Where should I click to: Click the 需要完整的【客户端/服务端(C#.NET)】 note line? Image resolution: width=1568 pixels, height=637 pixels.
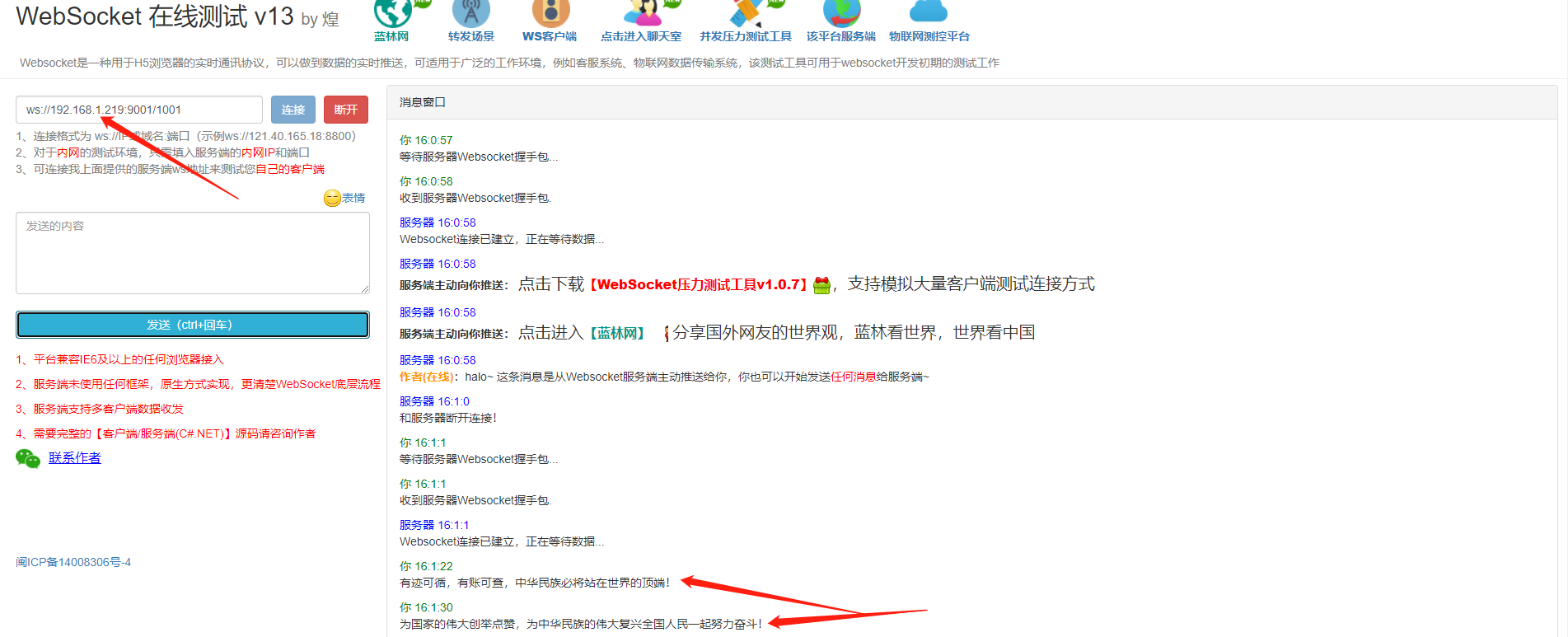point(166,433)
